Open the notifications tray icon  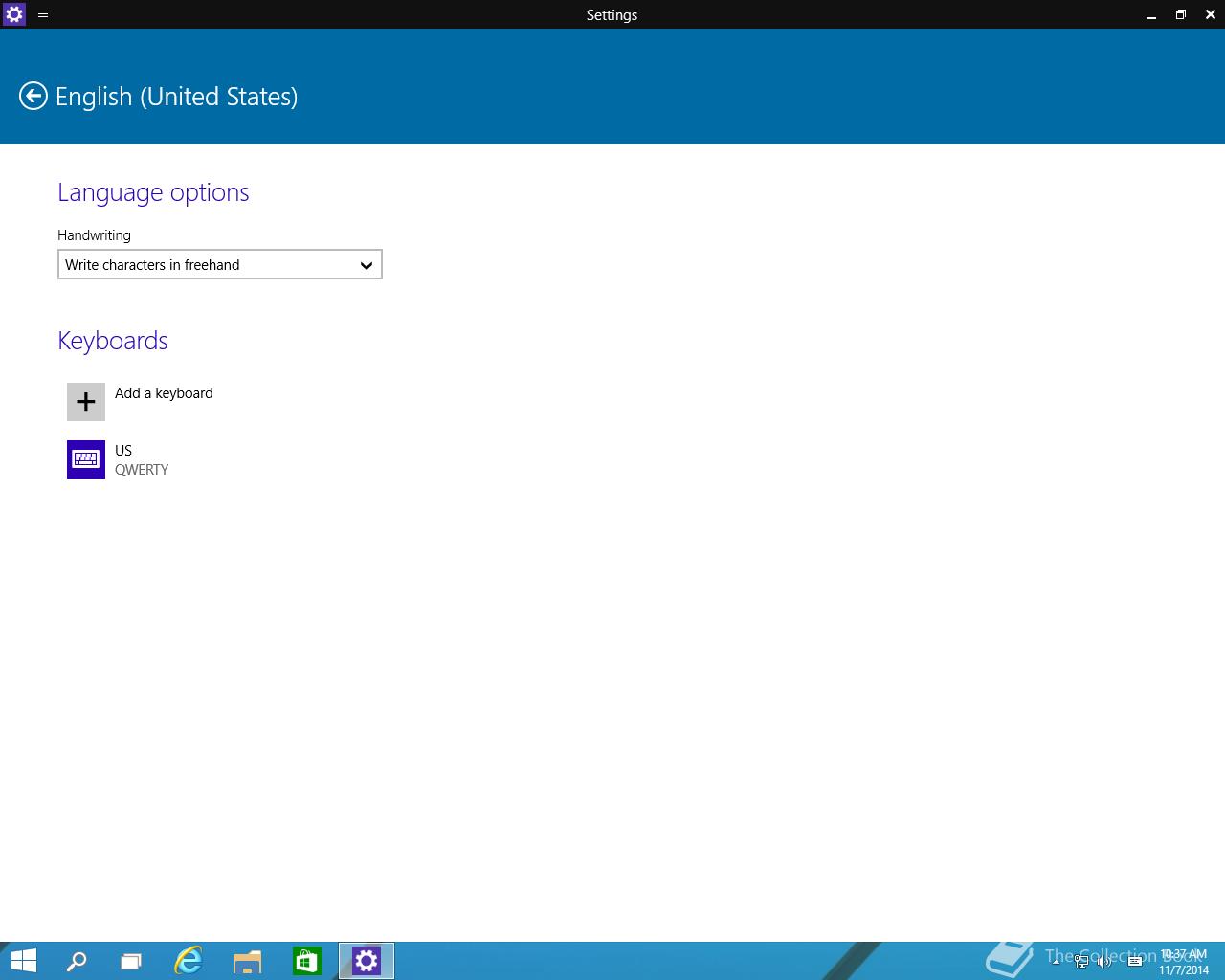pos(1135,961)
